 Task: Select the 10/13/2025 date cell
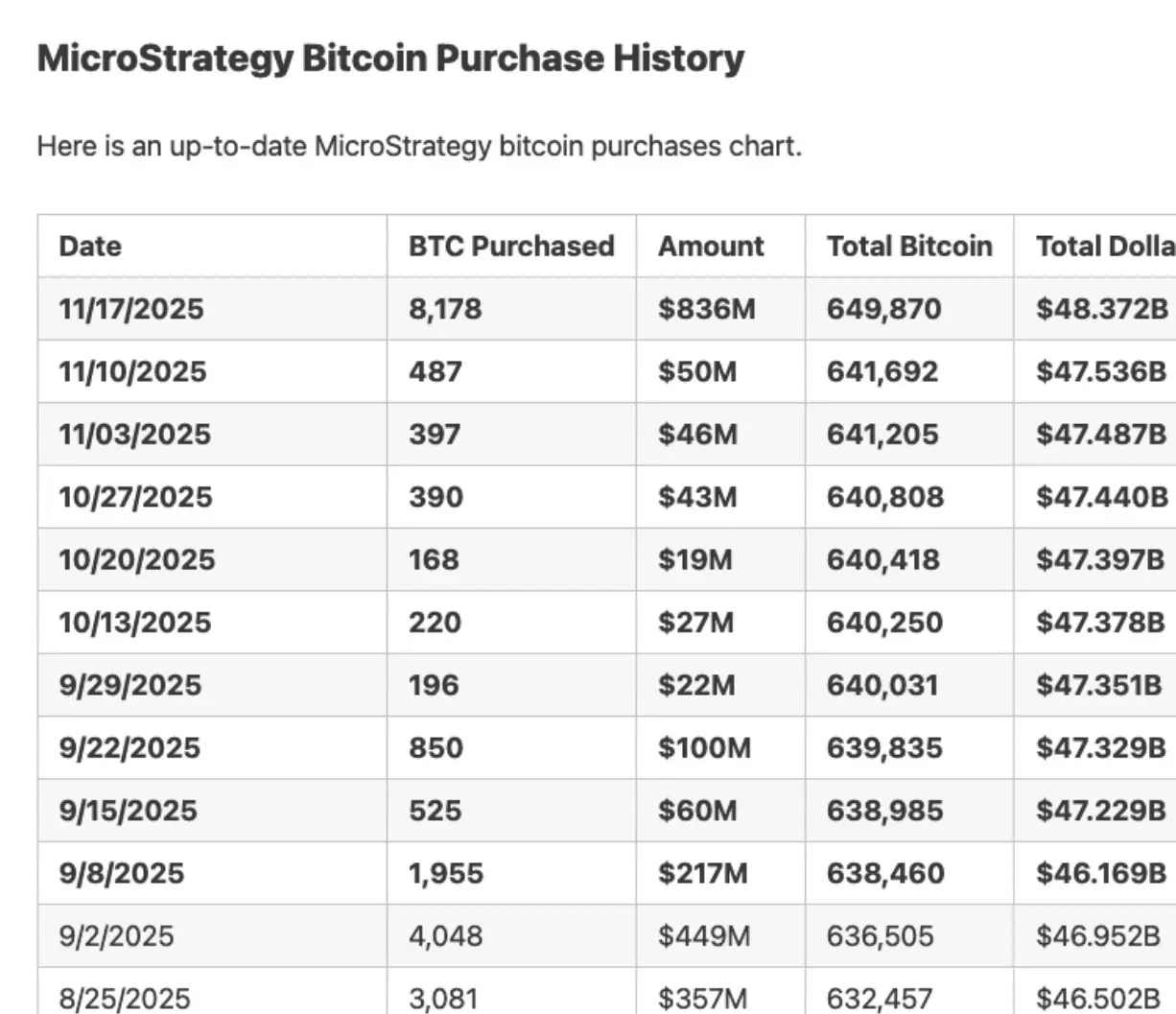(x=134, y=623)
